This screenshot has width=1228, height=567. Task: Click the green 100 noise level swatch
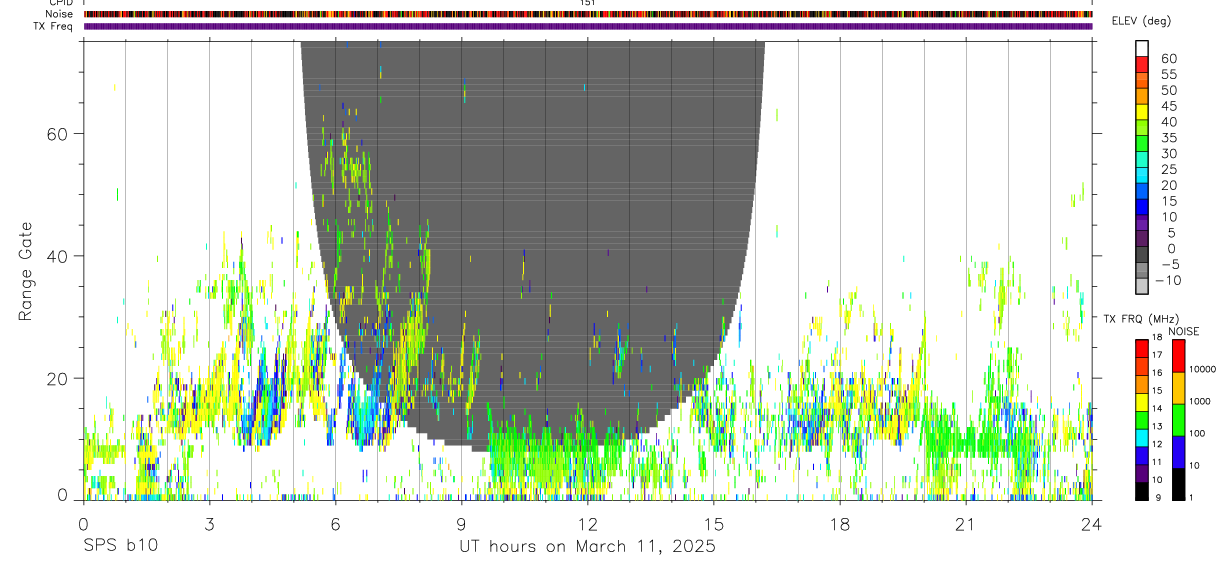pos(1177,420)
